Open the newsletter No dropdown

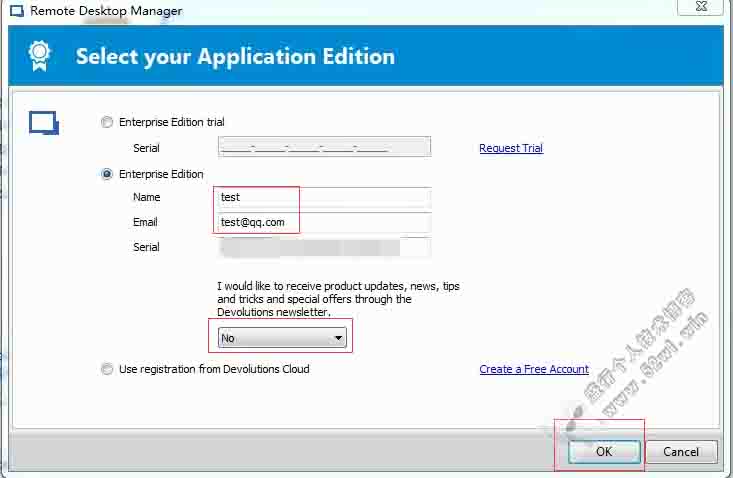point(282,337)
